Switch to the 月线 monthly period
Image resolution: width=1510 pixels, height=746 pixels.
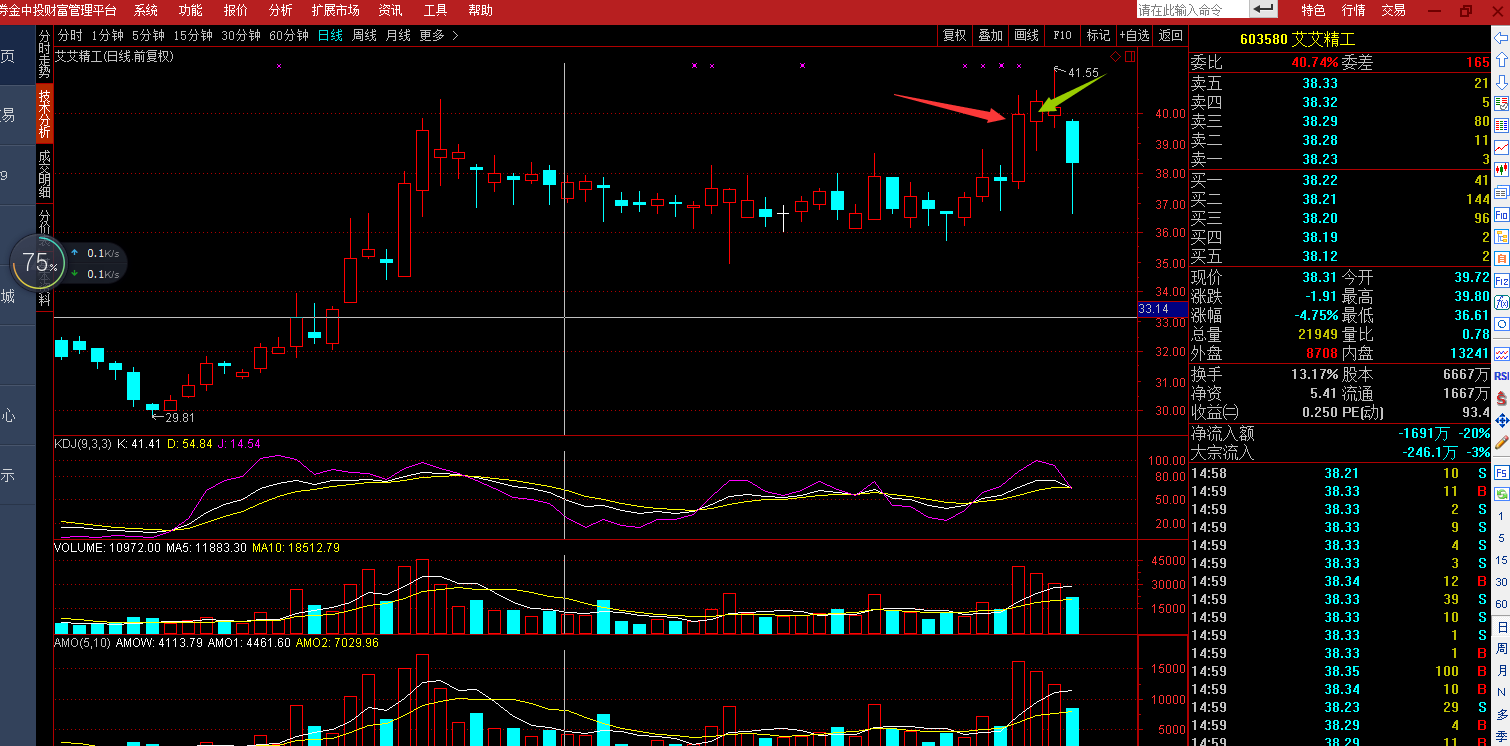tap(398, 35)
